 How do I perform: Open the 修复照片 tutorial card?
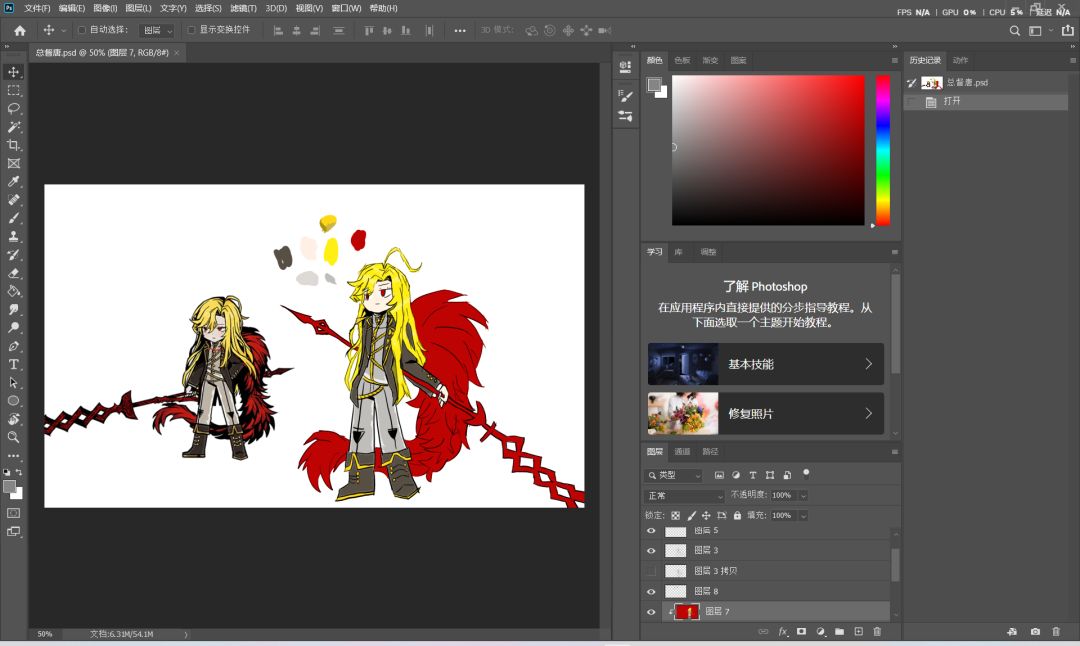tap(766, 413)
